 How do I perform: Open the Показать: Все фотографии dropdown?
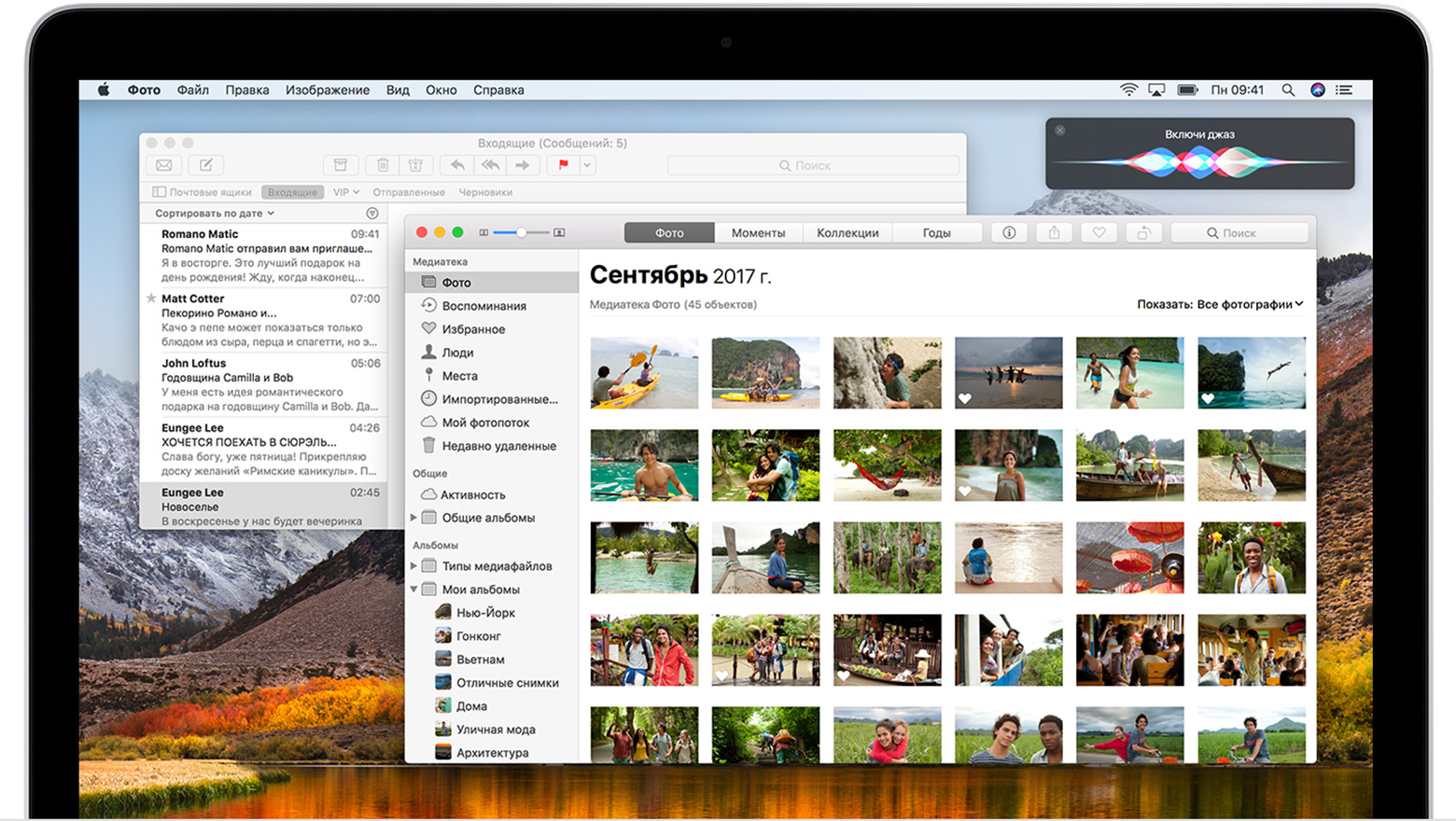click(x=1219, y=304)
